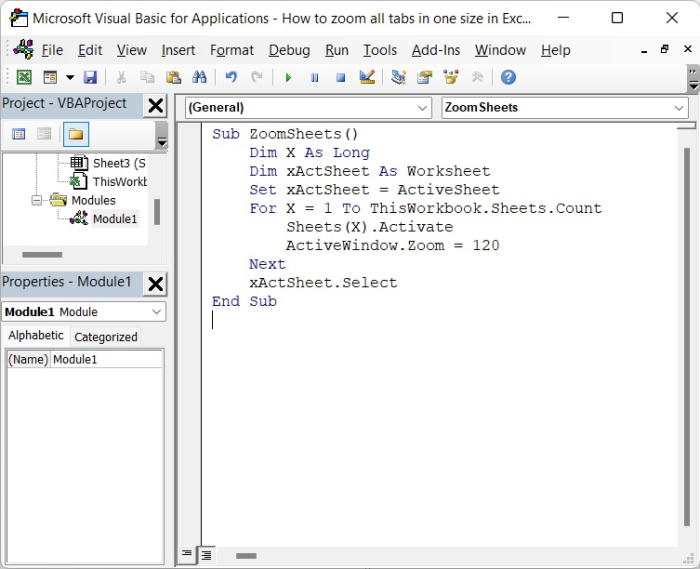Click the blue Help question mark icon
The width and height of the screenshot is (700, 569).
point(508,78)
